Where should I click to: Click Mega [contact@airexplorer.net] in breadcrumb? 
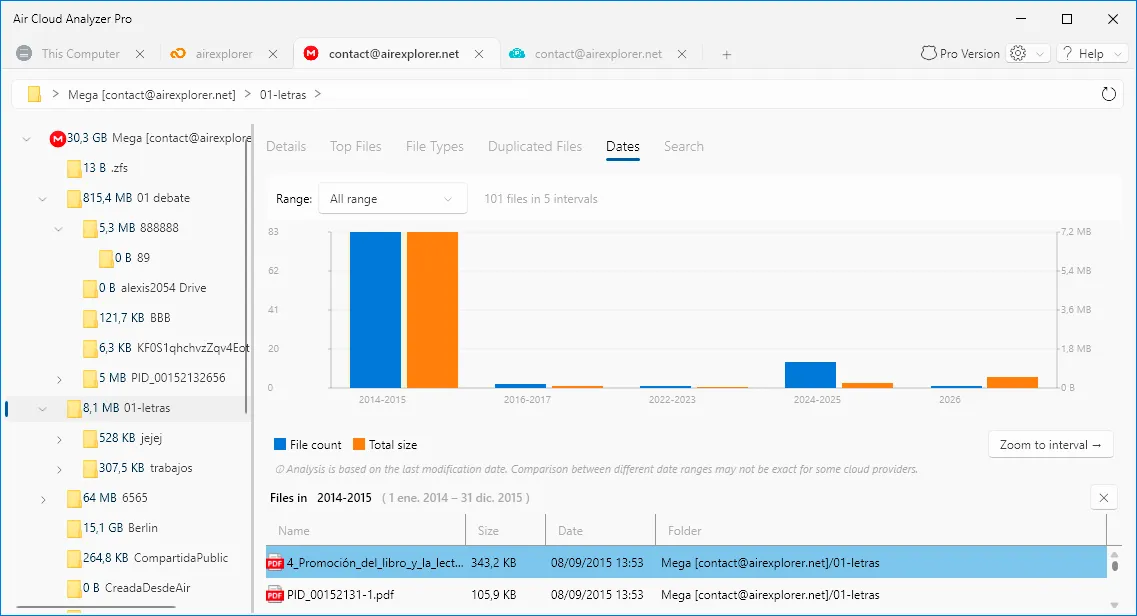click(x=152, y=94)
